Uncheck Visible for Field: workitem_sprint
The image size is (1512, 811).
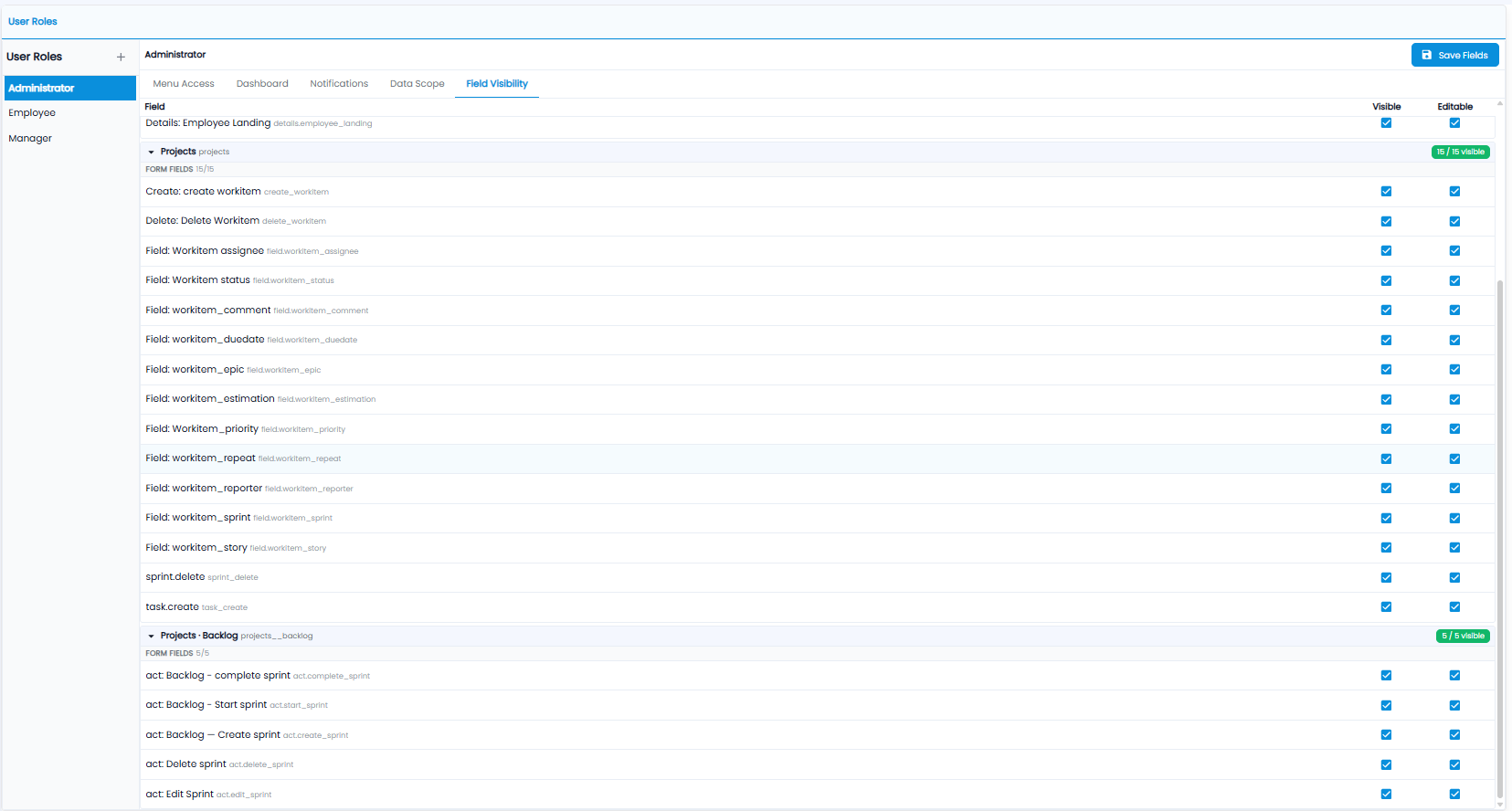point(1386,518)
